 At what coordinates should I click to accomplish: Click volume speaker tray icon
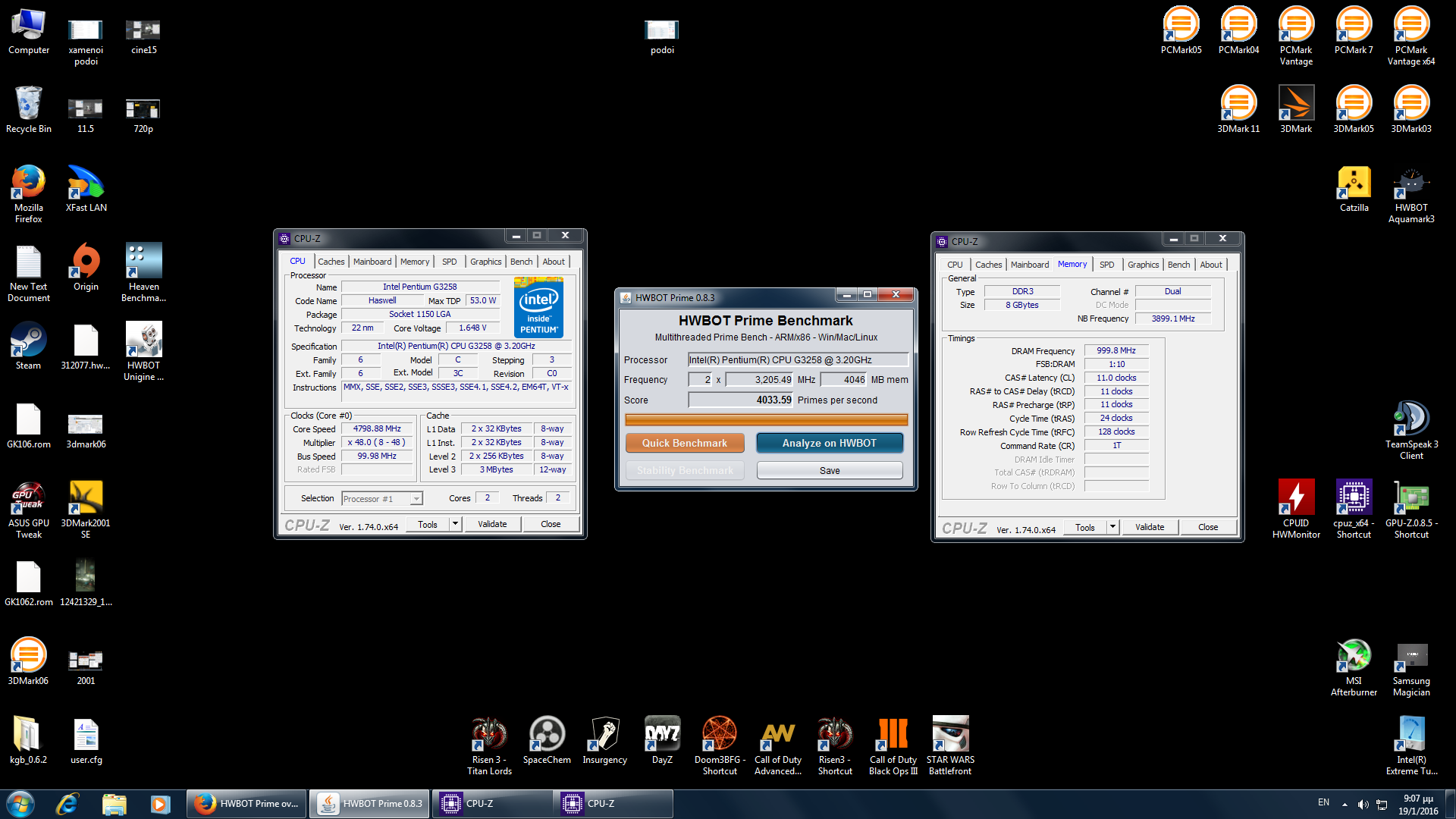tap(1363, 805)
